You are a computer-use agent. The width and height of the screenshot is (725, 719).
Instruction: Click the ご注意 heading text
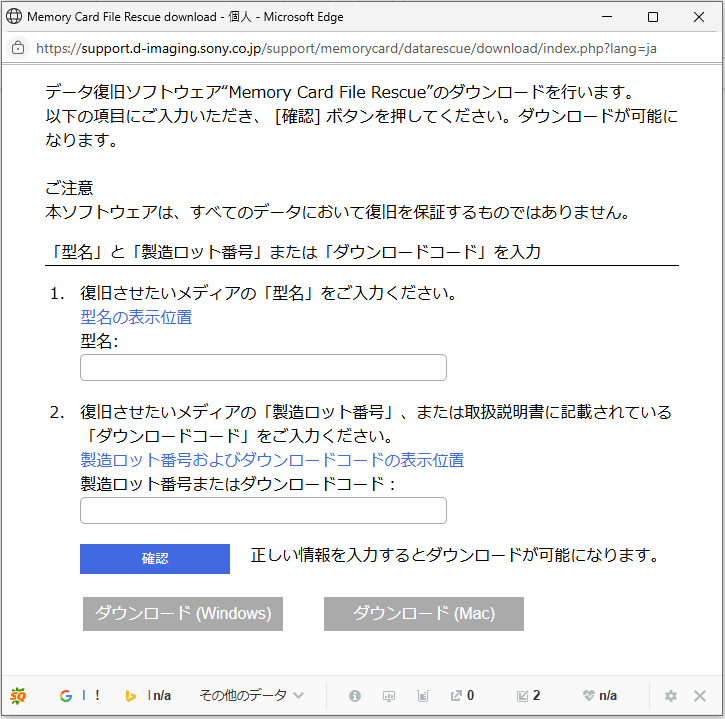(69, 188)
